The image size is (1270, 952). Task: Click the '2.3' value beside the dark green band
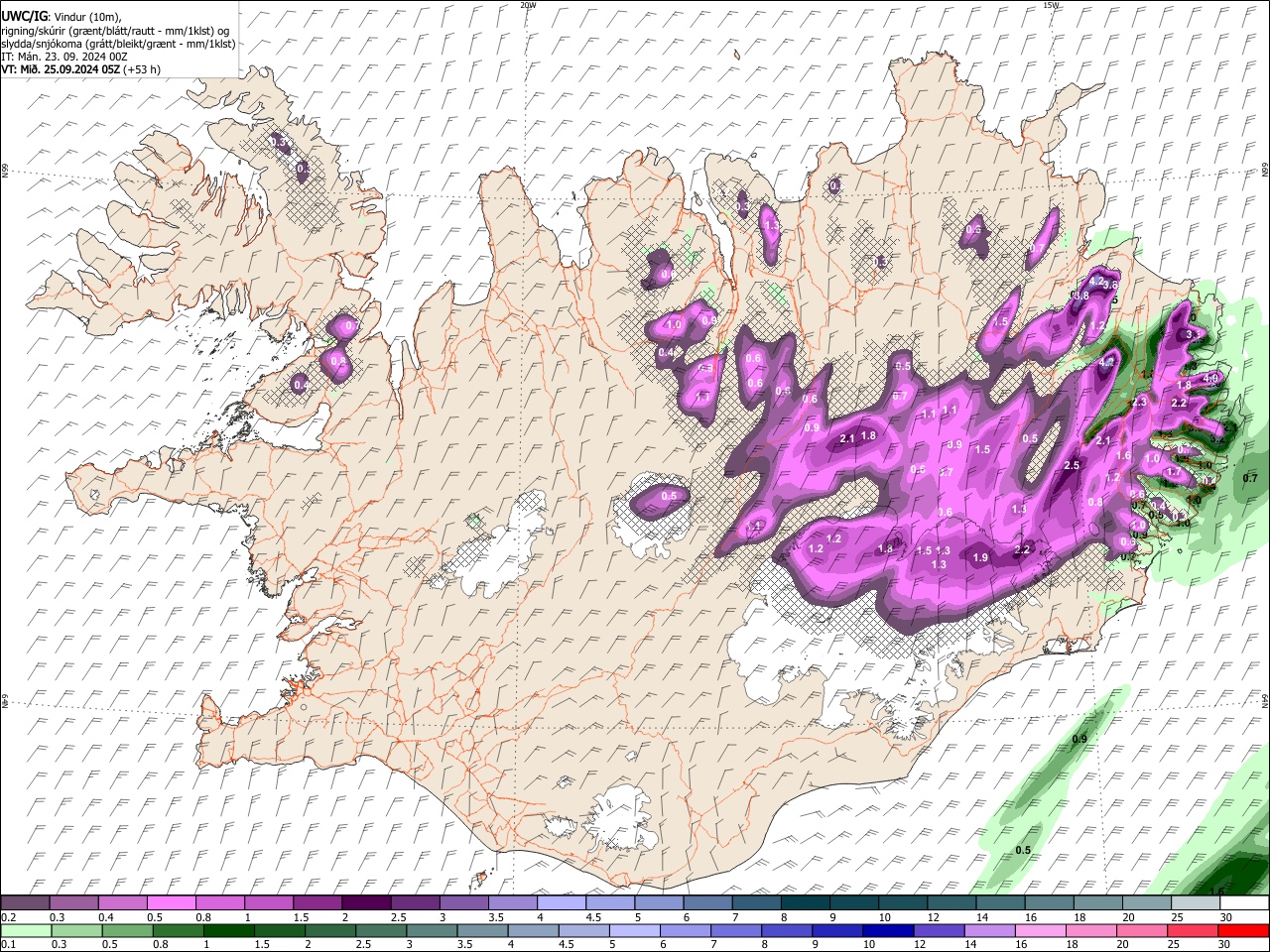(x=1139, y=402)
